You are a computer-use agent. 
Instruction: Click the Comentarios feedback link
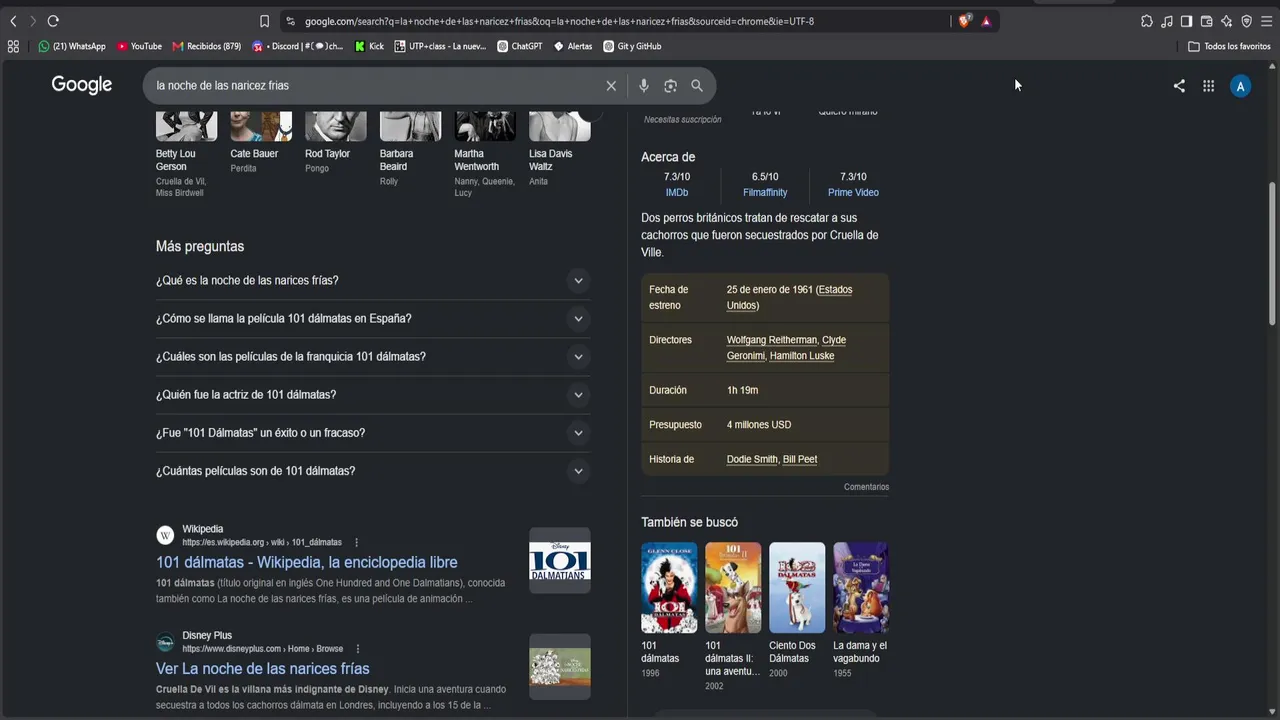tap(866, 487)
